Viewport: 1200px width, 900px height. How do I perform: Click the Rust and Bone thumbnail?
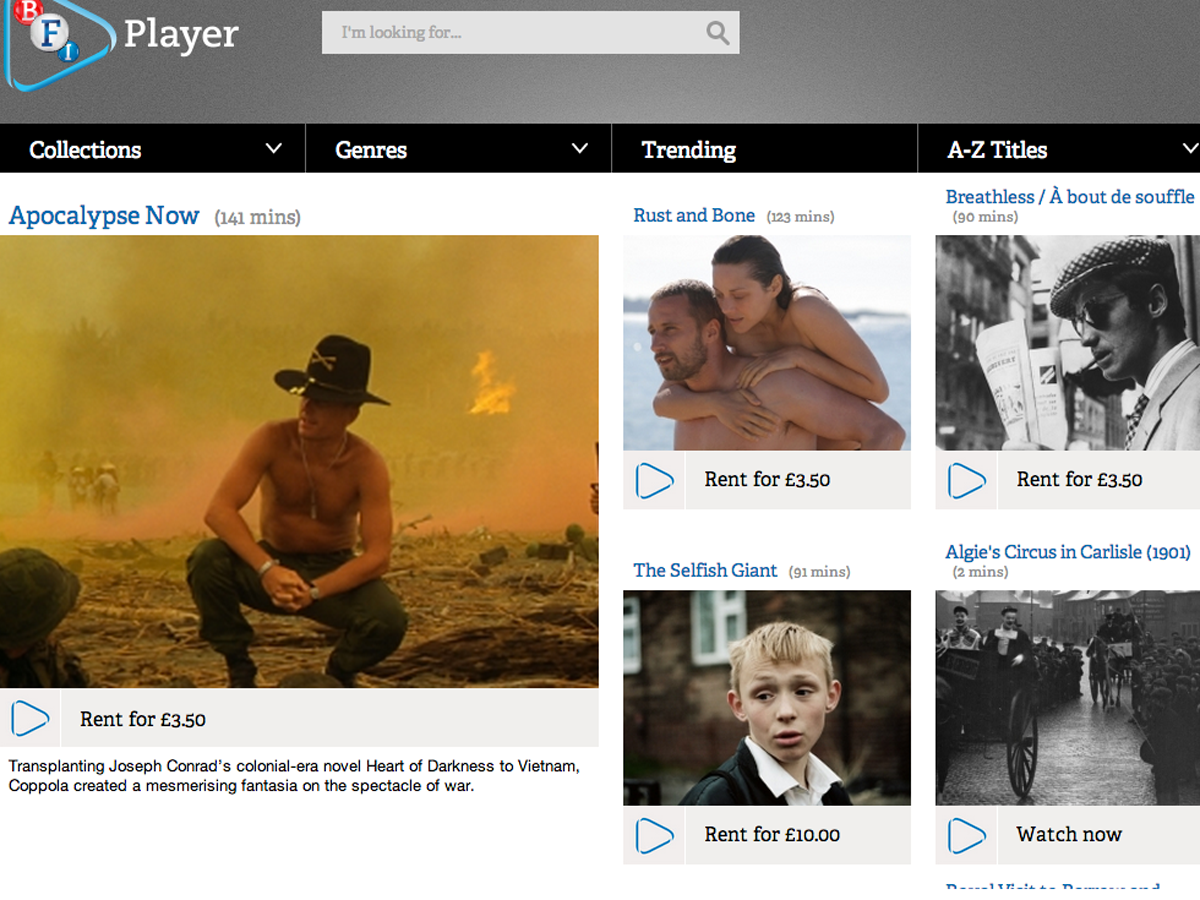click(767, 343)
